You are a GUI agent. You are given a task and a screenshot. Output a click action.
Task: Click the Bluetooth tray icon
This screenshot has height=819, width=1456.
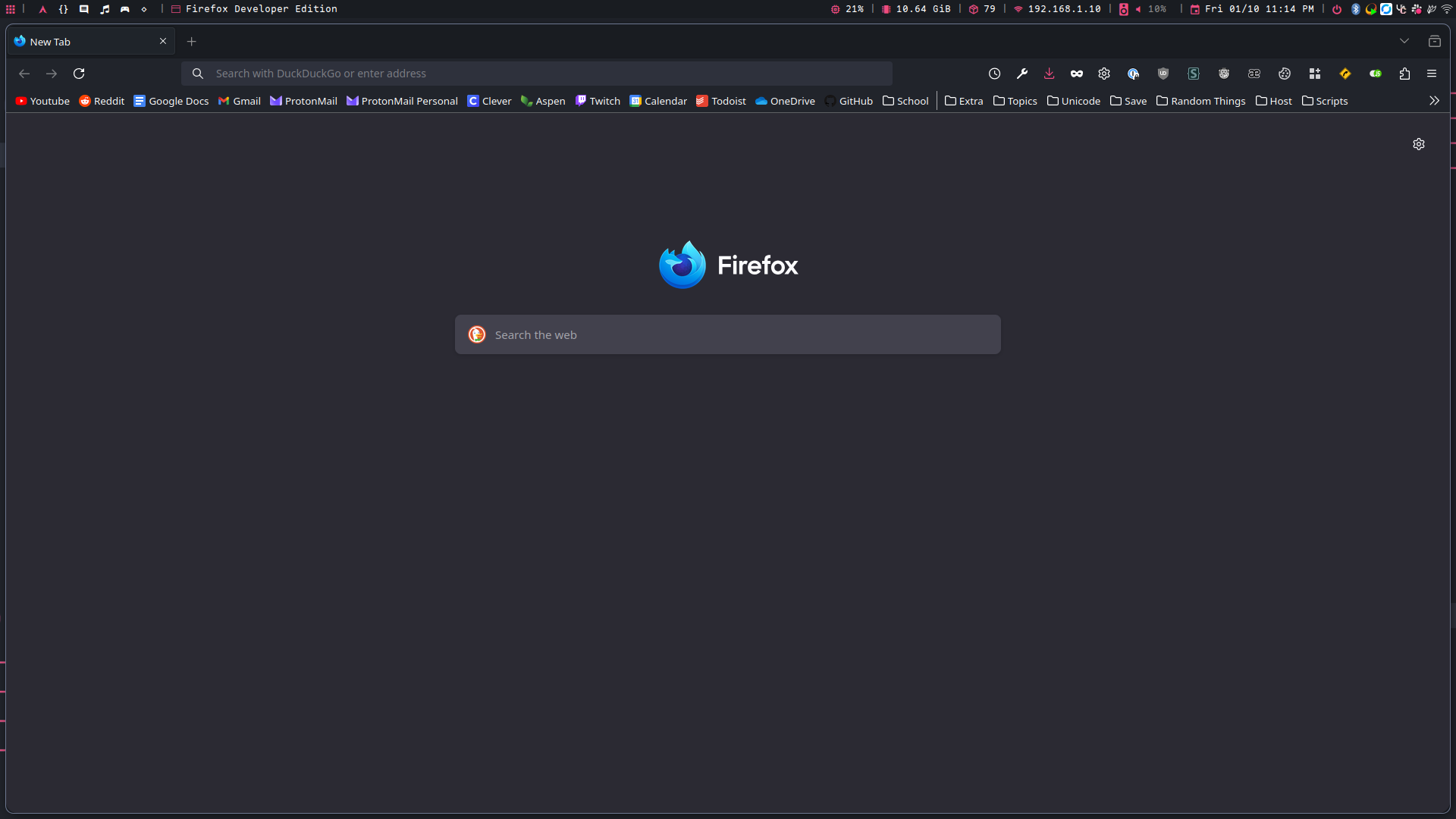pos(1356,9)
